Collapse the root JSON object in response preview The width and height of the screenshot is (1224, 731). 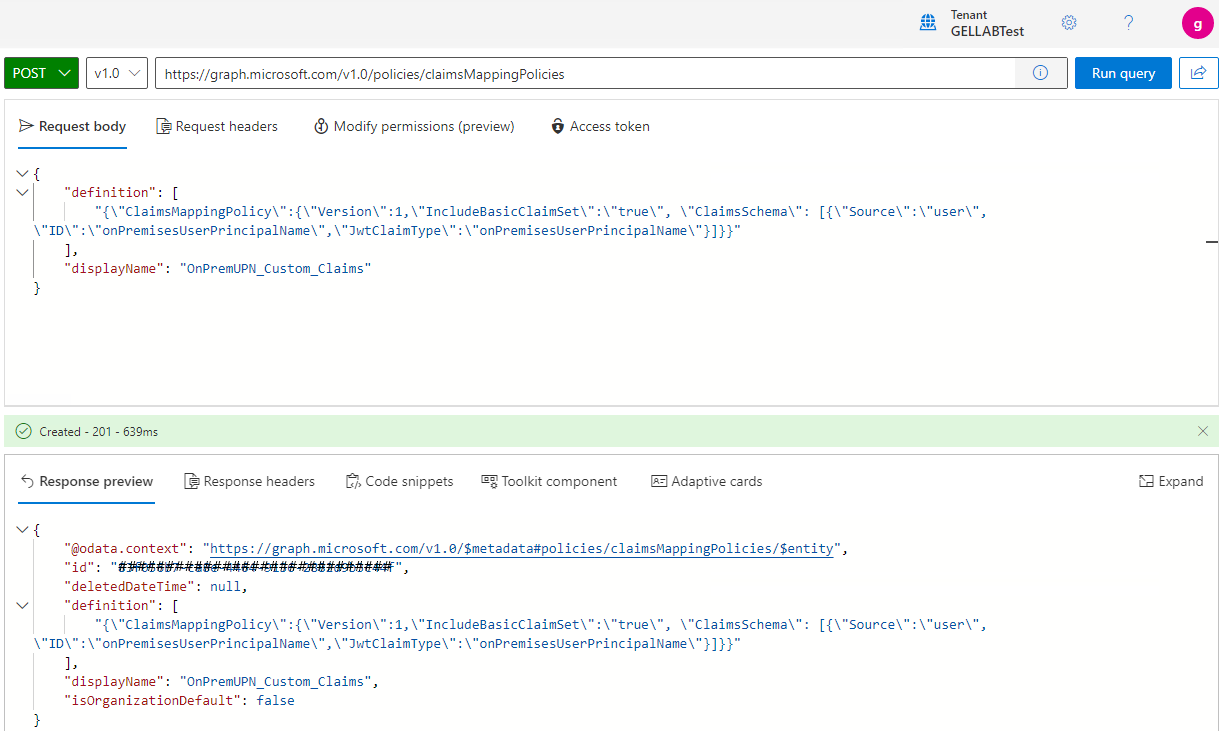tap(22, 529)
